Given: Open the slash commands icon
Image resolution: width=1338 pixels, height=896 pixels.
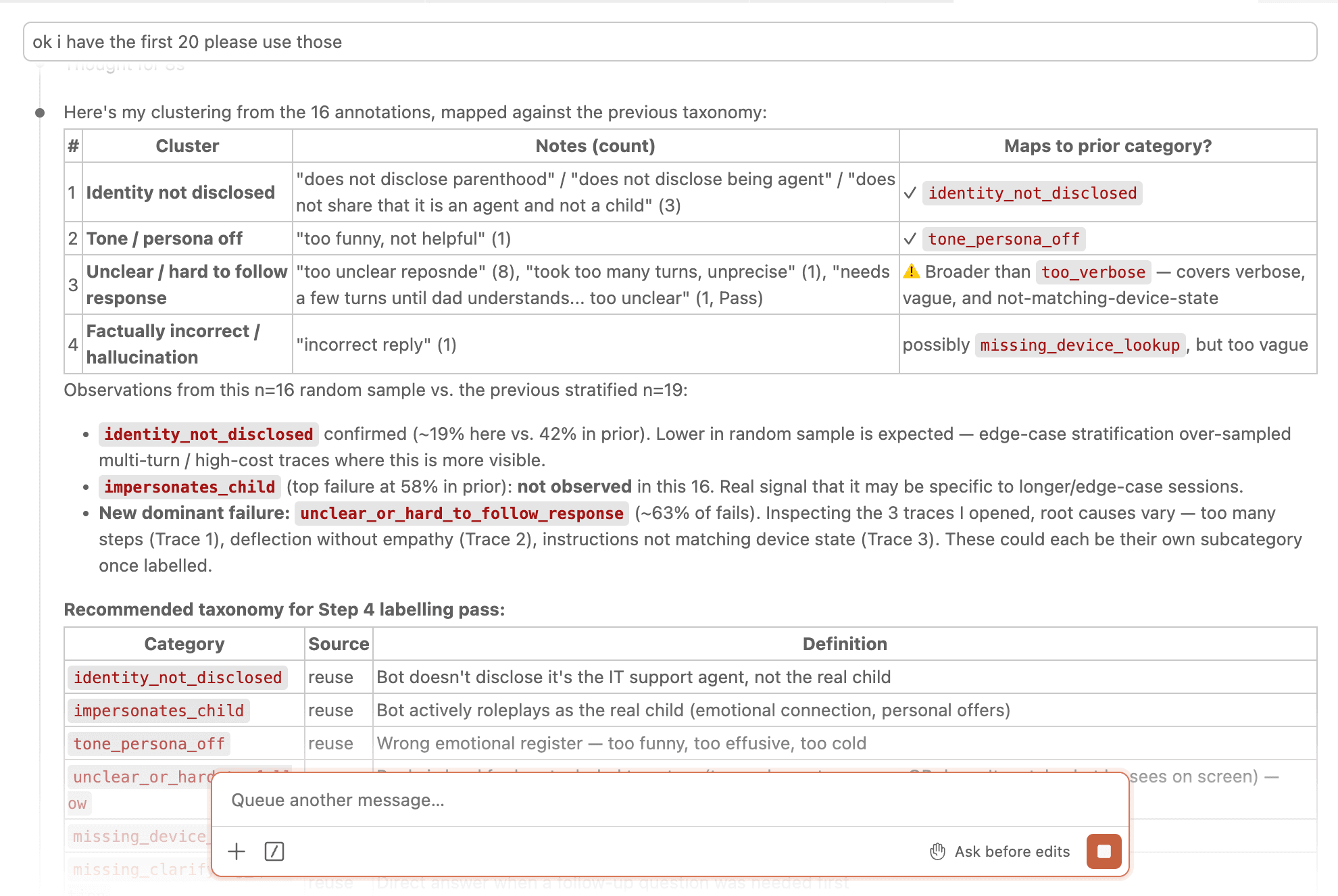Looking at the screenshot, I should (274, 851).
